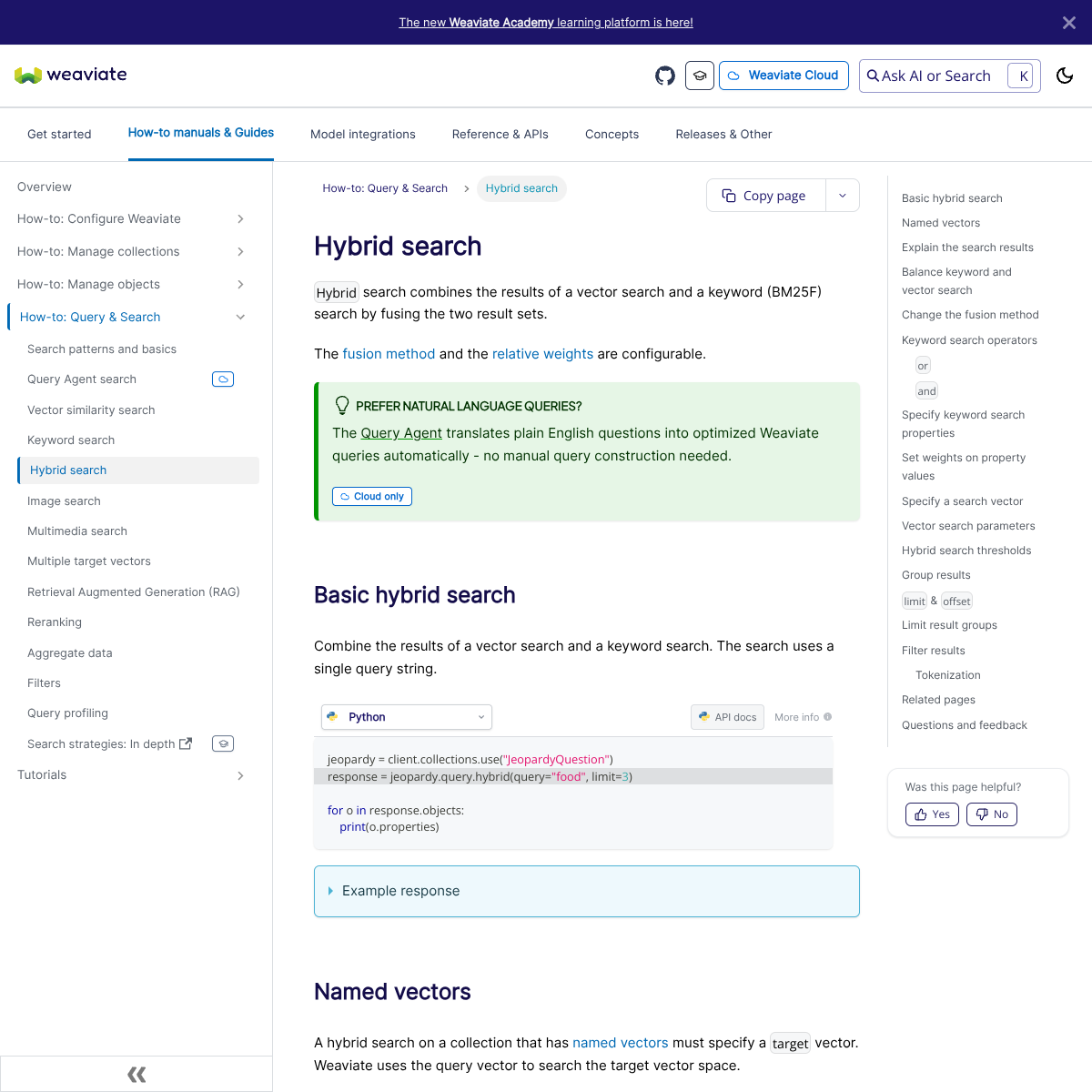Open Image search sidebar item
1092x1092 pixels.
tap(64, 501)
